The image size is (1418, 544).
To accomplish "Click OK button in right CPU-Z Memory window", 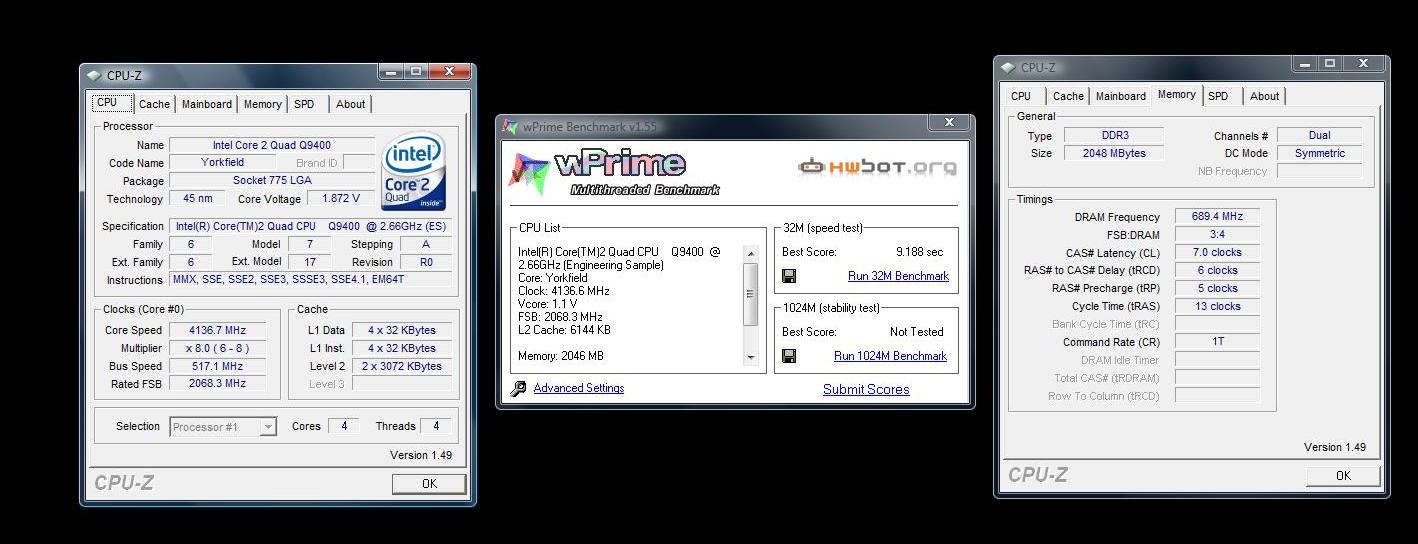I will [1343, 475].
